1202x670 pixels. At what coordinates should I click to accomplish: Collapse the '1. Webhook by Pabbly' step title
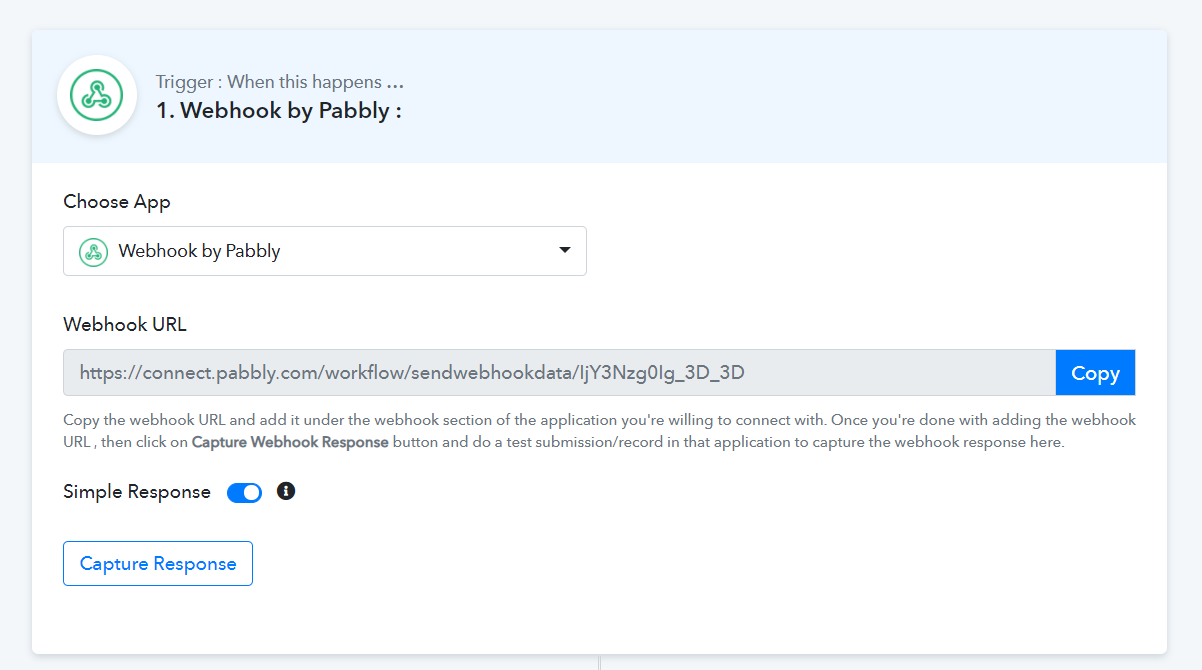point(279,110)
